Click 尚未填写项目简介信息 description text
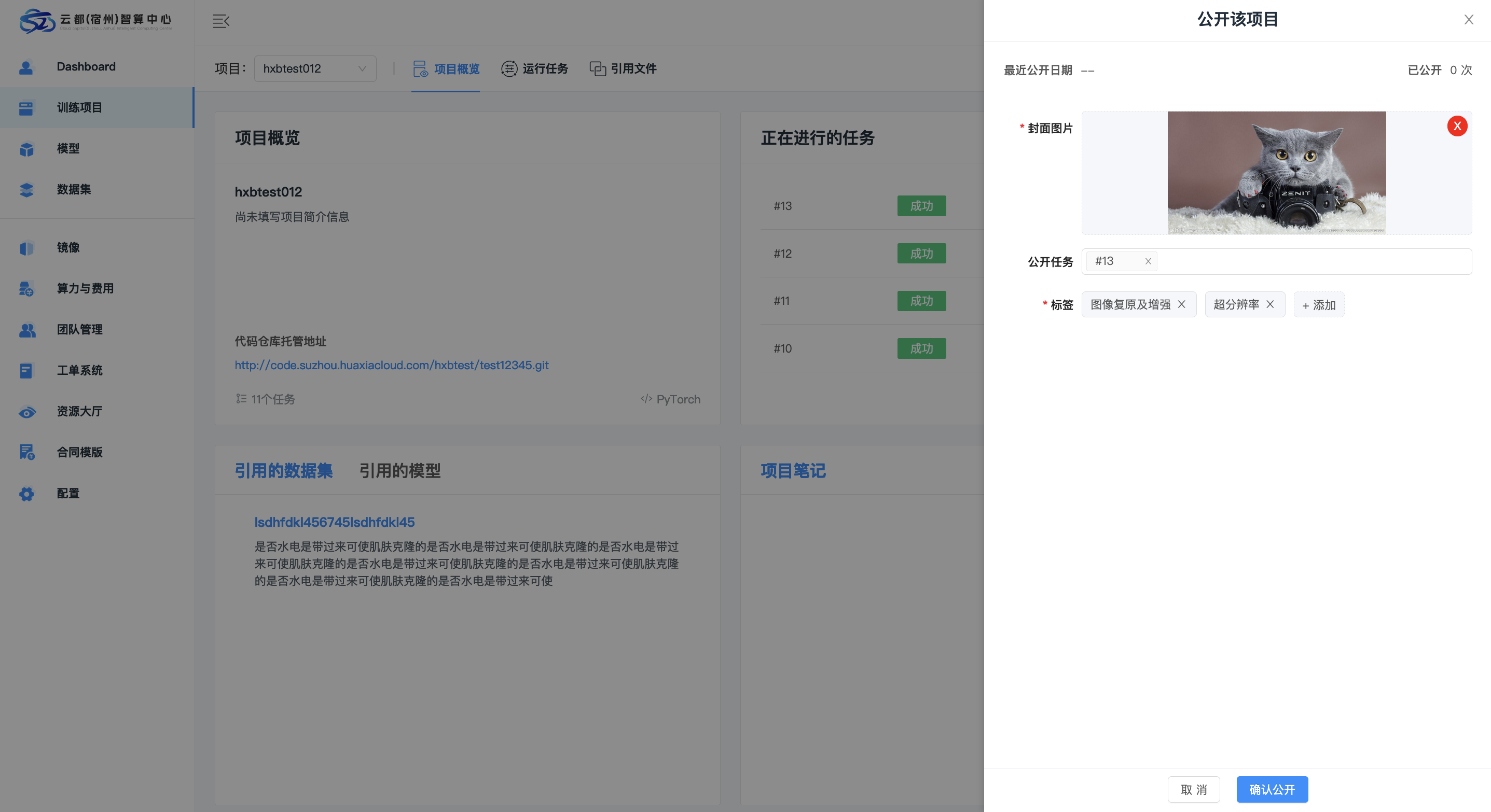 point(292,217)
